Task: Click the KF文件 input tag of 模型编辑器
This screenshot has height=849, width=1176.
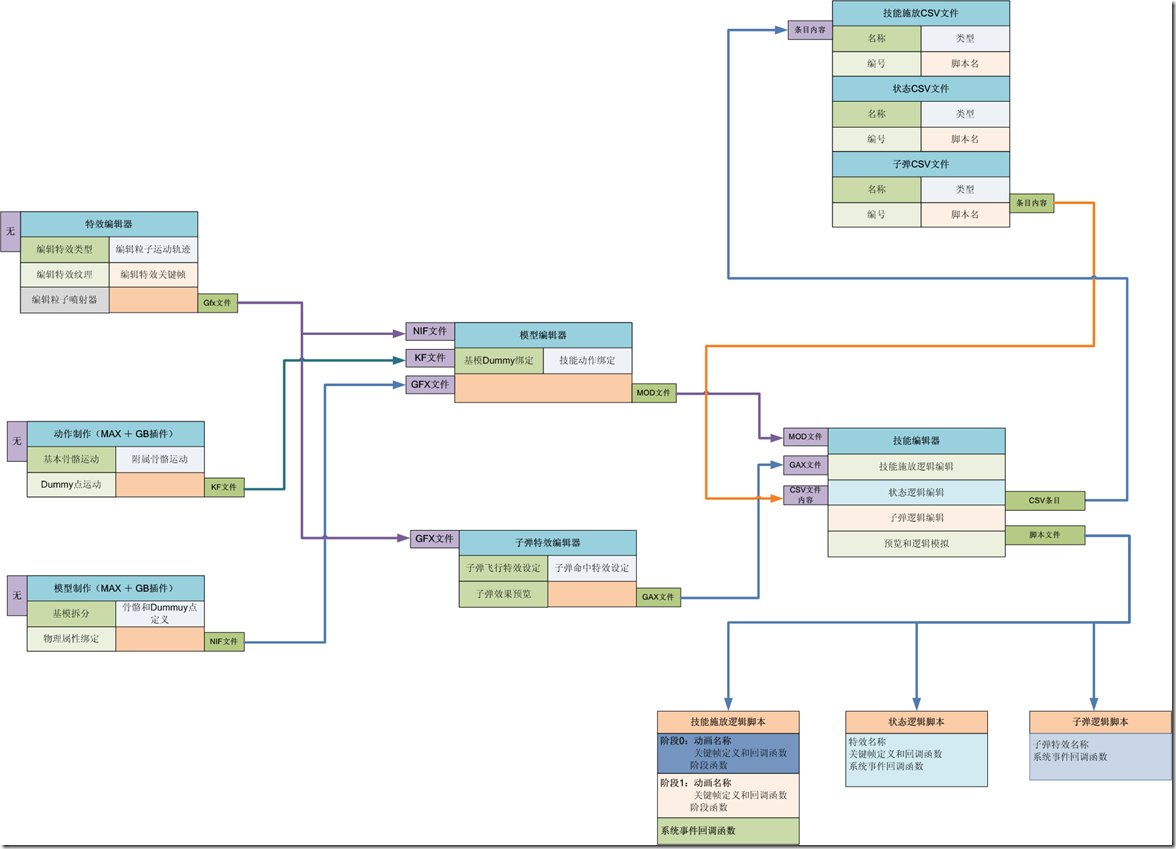Action: (x=430, y=358)
